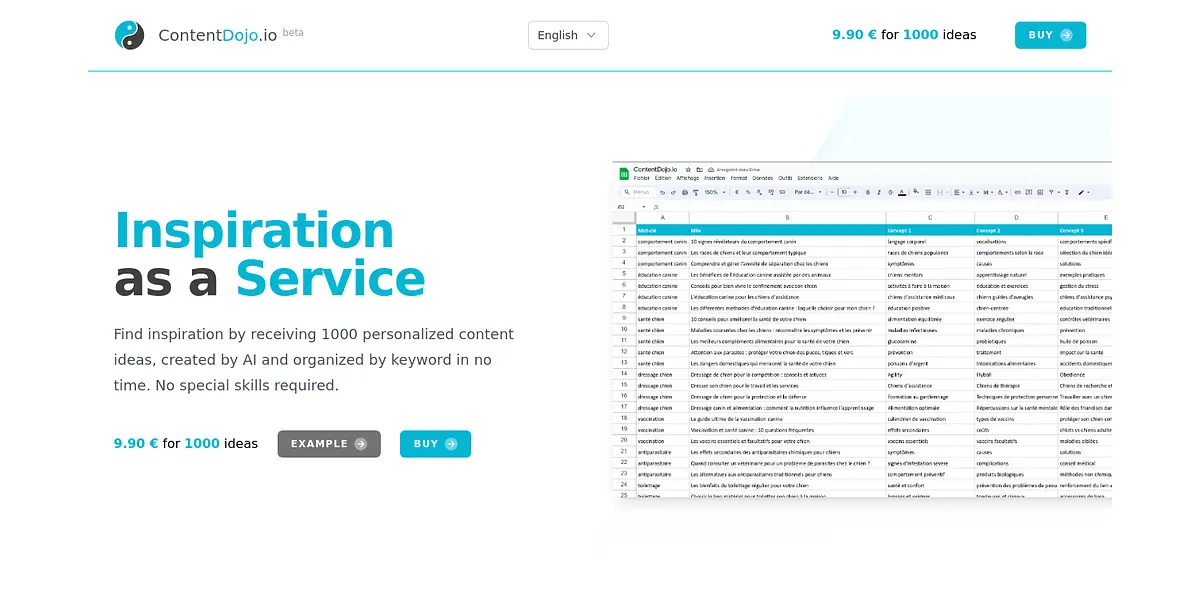This screenshot has width=1200, height=600.
Task: Click the undo arrow in the spreadsheet toolbar
Action: pyautogui.click(x=661, y=192)
